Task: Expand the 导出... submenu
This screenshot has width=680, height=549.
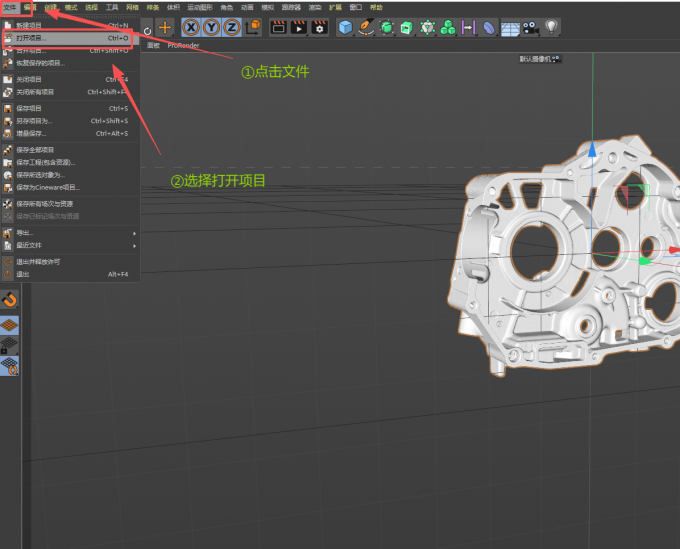Action: 70,233
